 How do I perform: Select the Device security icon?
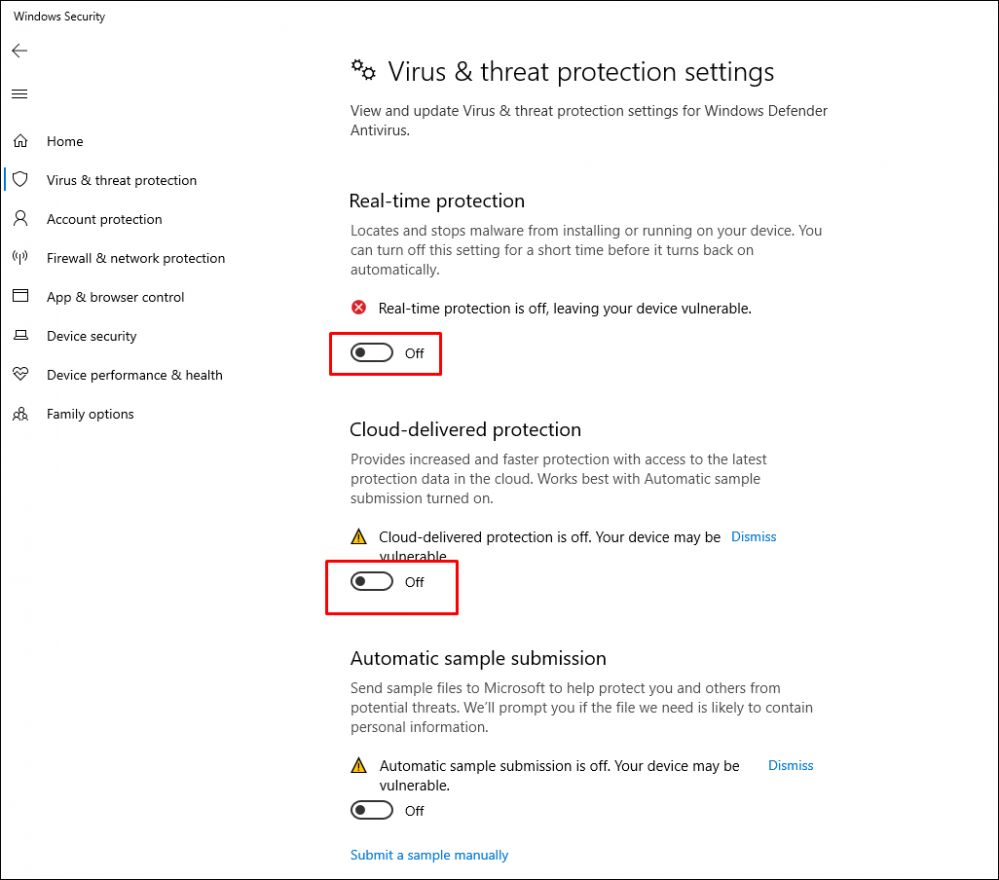20,336
